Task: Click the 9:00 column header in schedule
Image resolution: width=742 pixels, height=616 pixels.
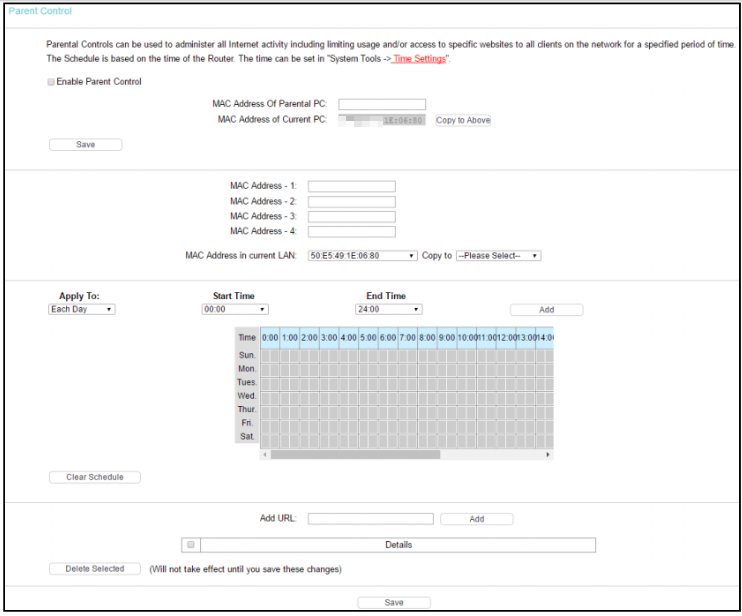Action: pyautogui.click(x=447, y=338)
